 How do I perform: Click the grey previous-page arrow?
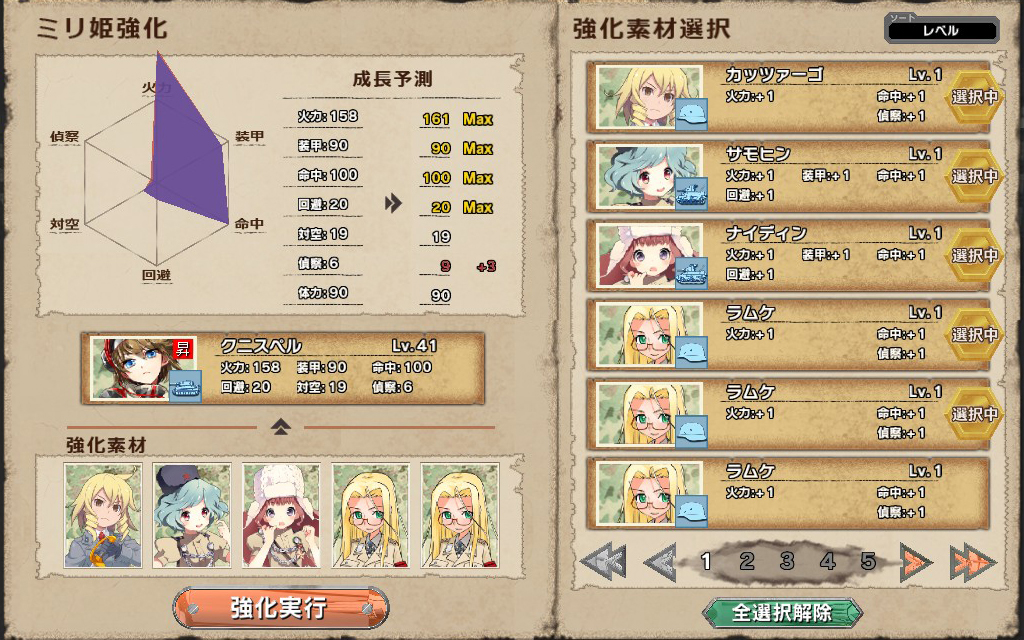660,562
